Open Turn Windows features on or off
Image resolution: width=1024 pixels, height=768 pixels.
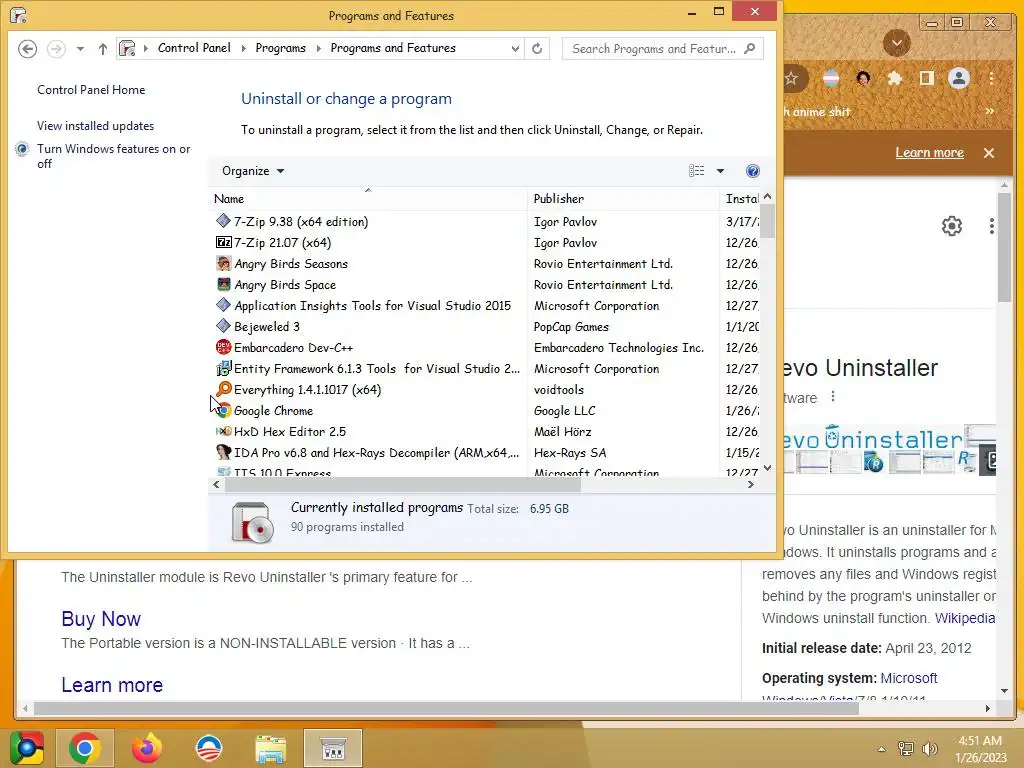tap(114, 156)
